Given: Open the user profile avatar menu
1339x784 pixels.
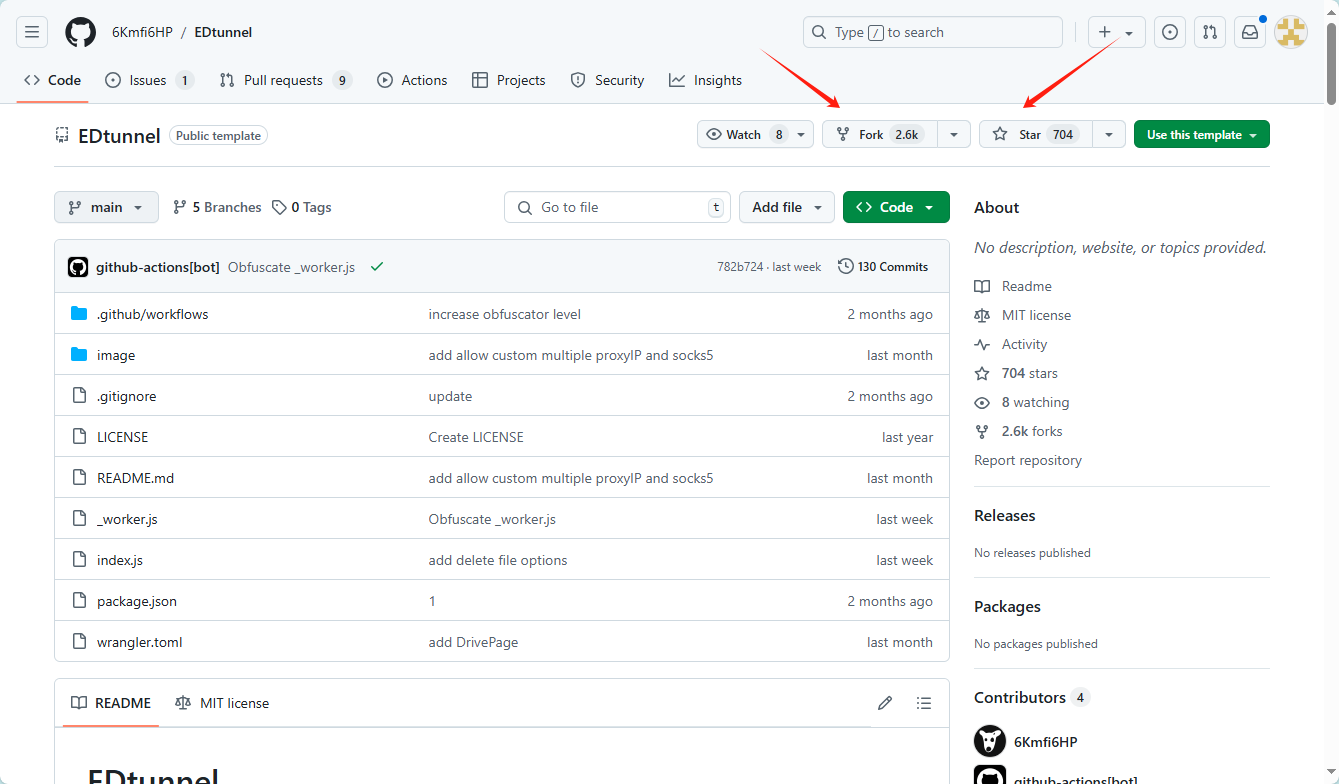Looking at the screenshot, I should (x=1291, y=32).
